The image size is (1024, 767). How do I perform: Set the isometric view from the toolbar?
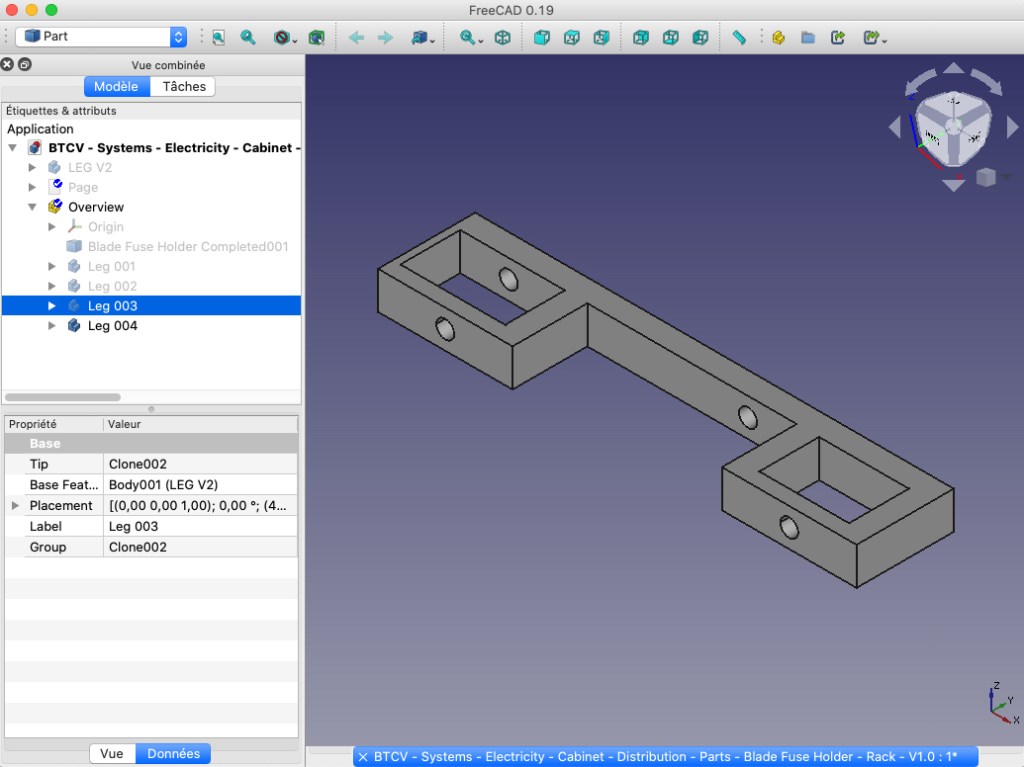click(503, 37)
